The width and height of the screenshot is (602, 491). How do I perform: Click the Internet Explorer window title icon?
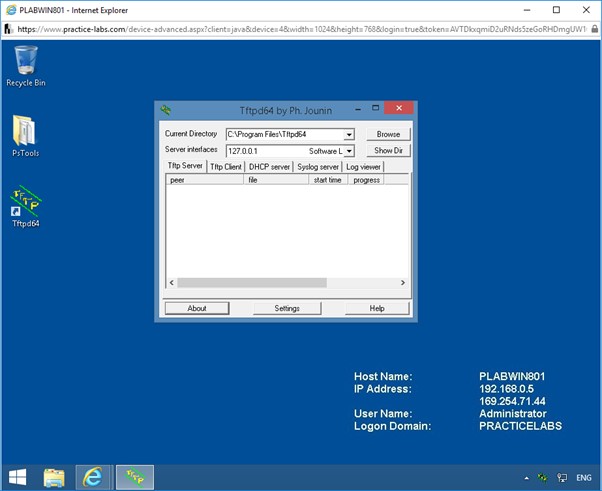(x=11, y=10)
